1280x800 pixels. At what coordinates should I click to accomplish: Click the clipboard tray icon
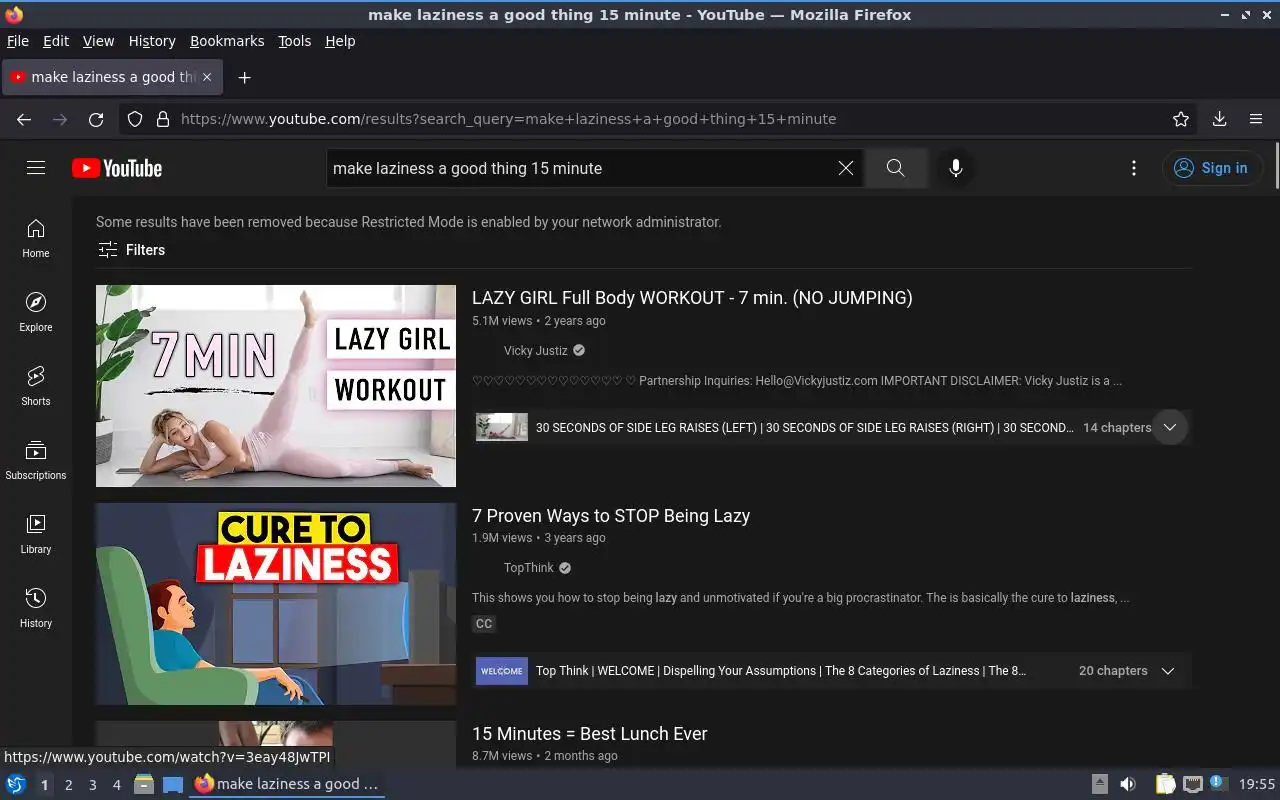[x=1165, y=784]
